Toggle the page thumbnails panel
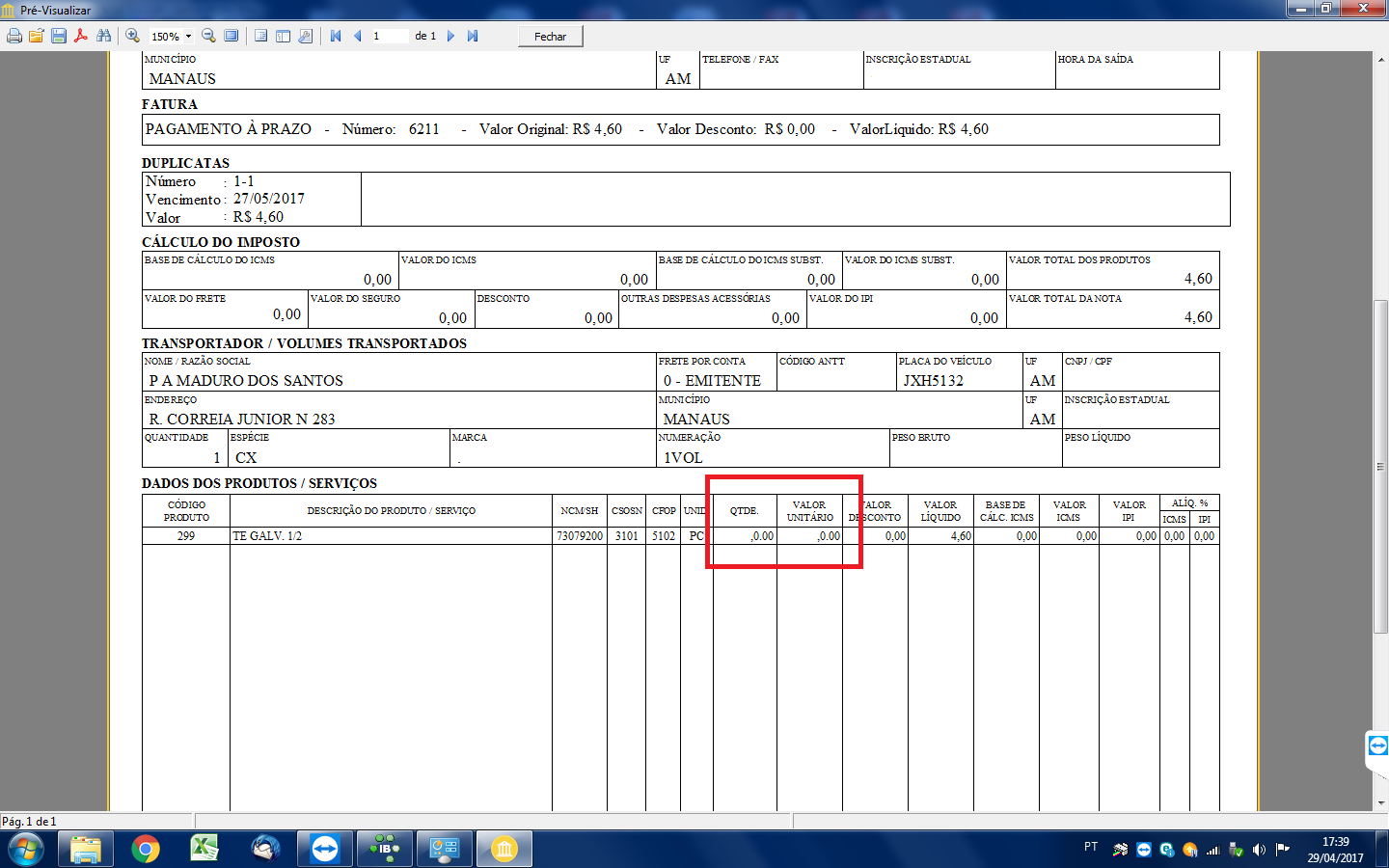Viewport: 1389px width, 868px height. pyautogui.click(x=283, y=36)
